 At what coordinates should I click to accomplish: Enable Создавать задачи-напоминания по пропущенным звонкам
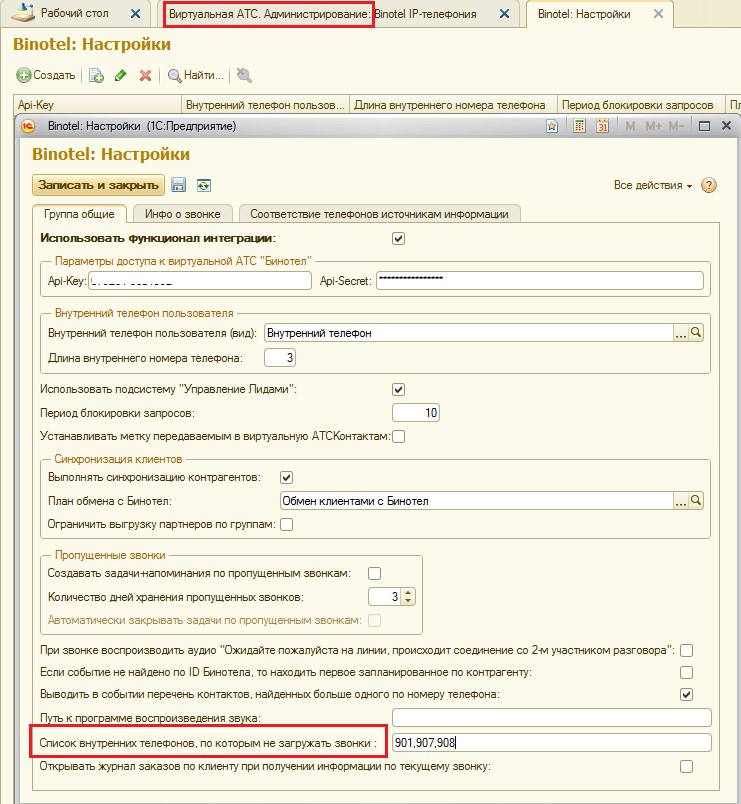pos(374,573)
